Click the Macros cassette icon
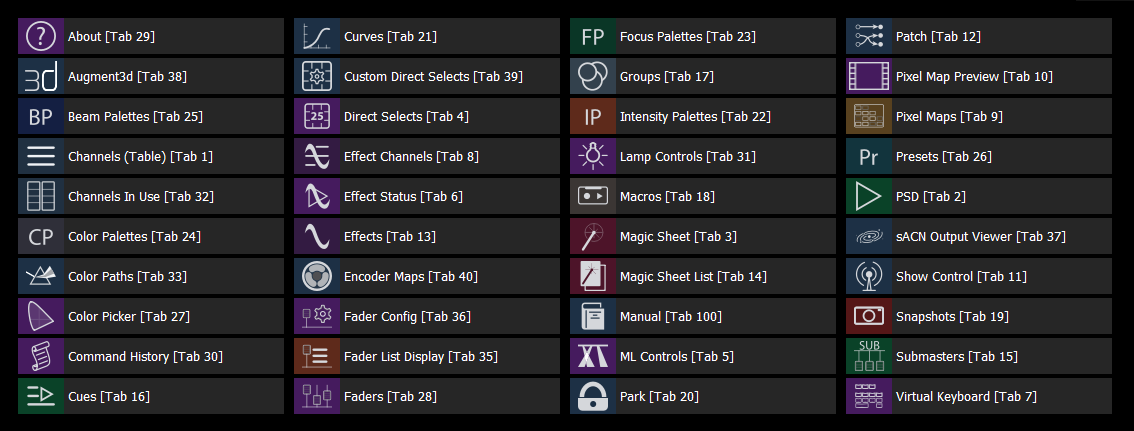Viewport: 1134px width, 431px height. point(593,197)
